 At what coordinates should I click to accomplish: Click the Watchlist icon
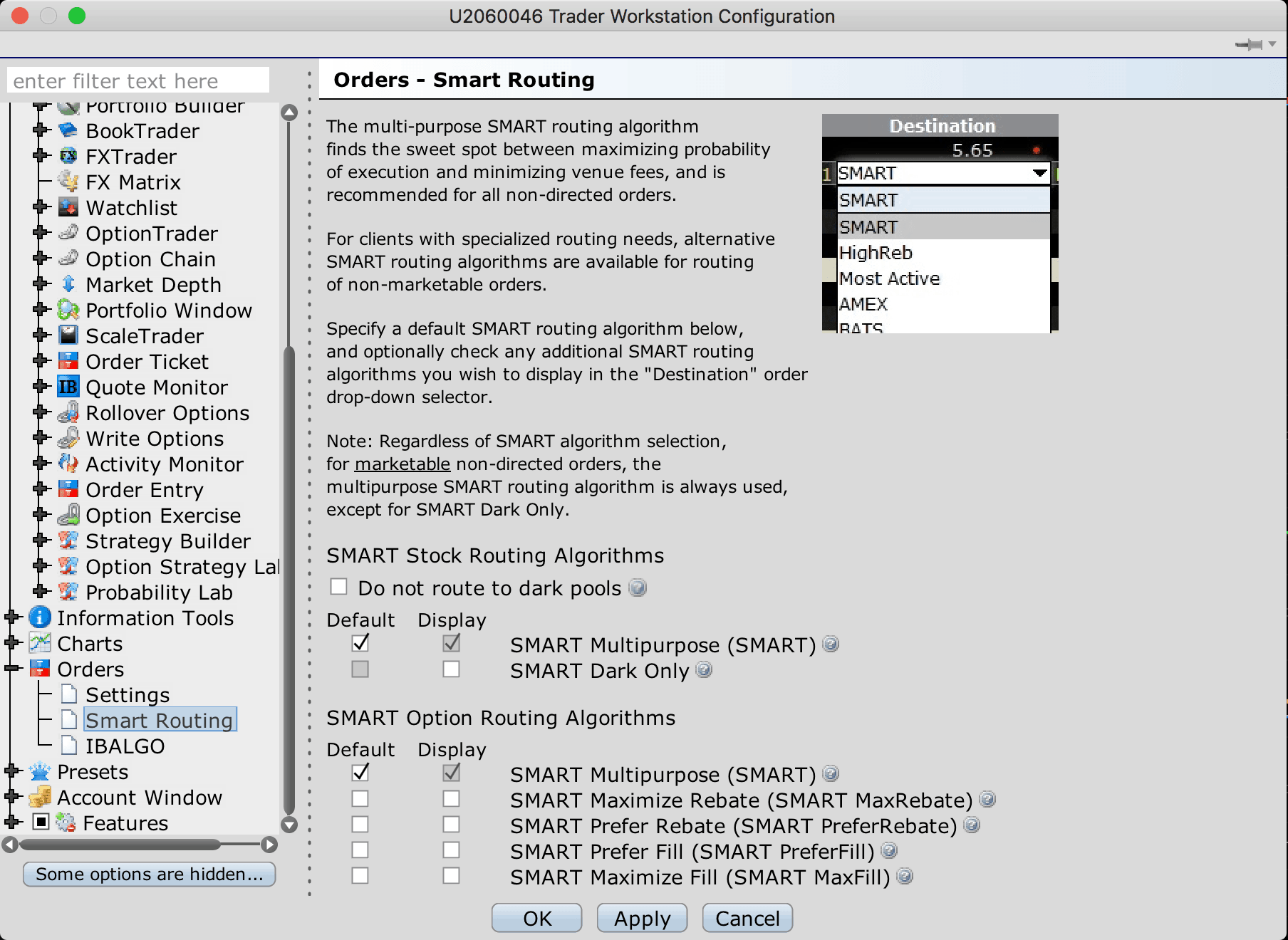click(x=68, y=207)
